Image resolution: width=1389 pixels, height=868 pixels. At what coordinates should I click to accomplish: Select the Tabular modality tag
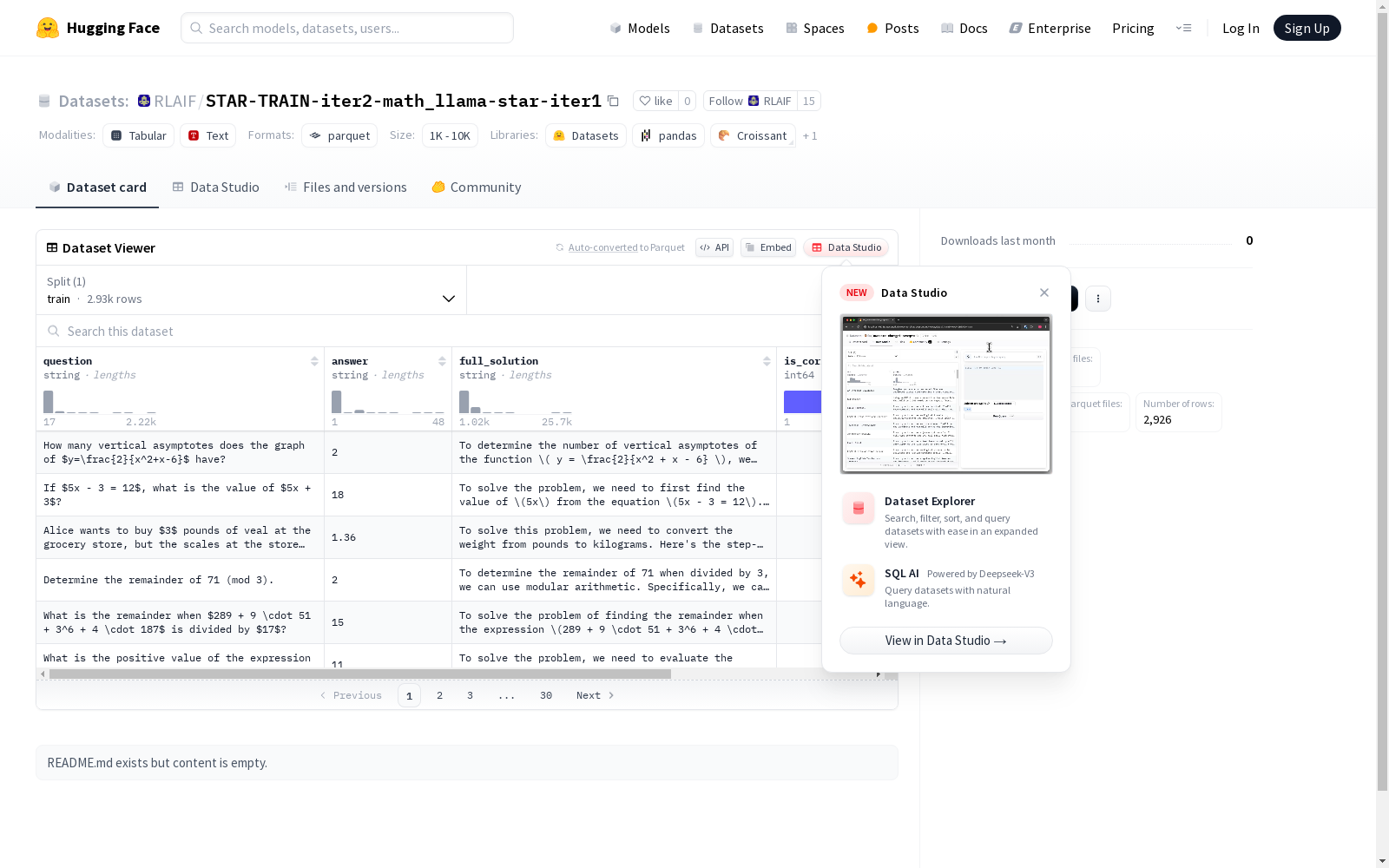coord(139,135)
